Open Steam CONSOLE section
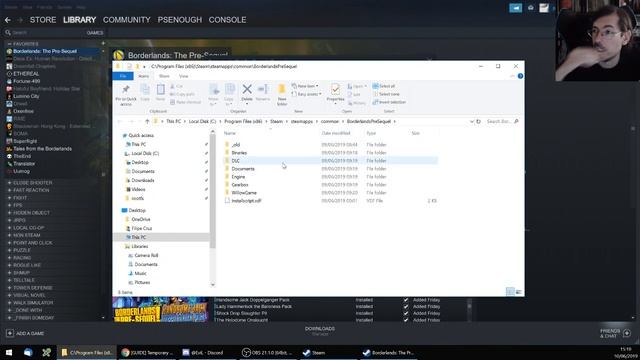This screenshot has height=360, width=640. (227, 20)
